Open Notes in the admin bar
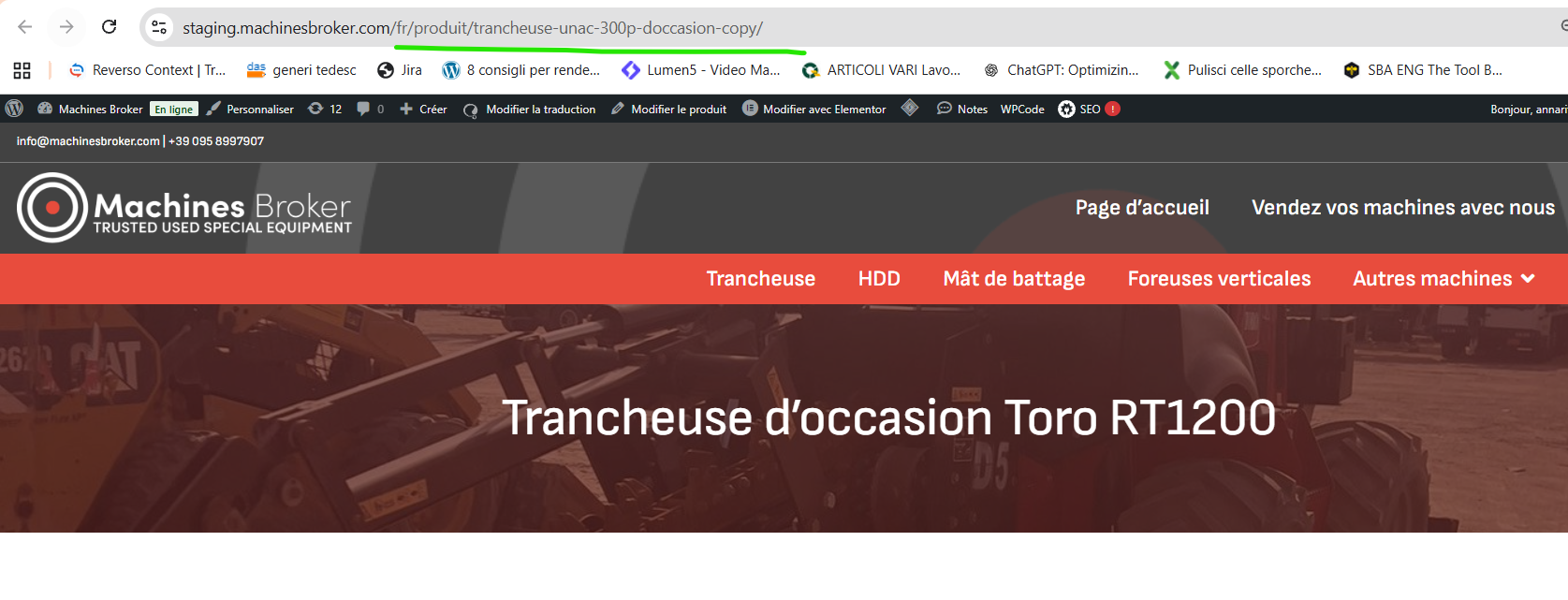Screen dimensions: 1568x600 pyautogui.click(x=962, y=109)
